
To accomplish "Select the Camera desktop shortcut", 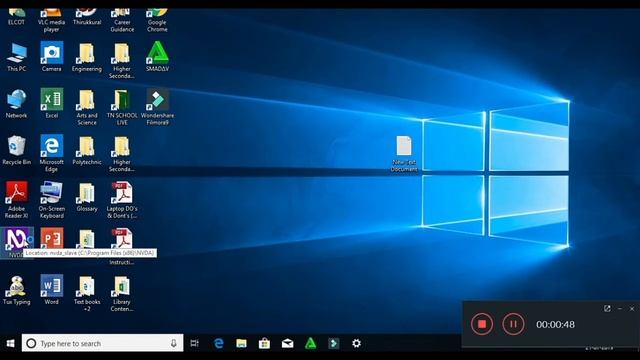I will tap(51, 57).
